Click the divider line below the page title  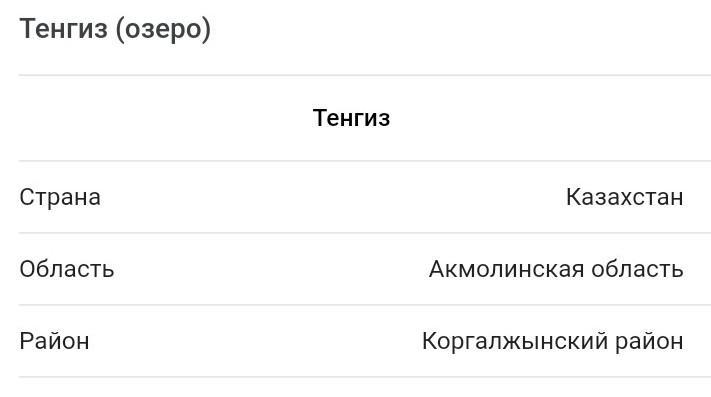(365, 75)
